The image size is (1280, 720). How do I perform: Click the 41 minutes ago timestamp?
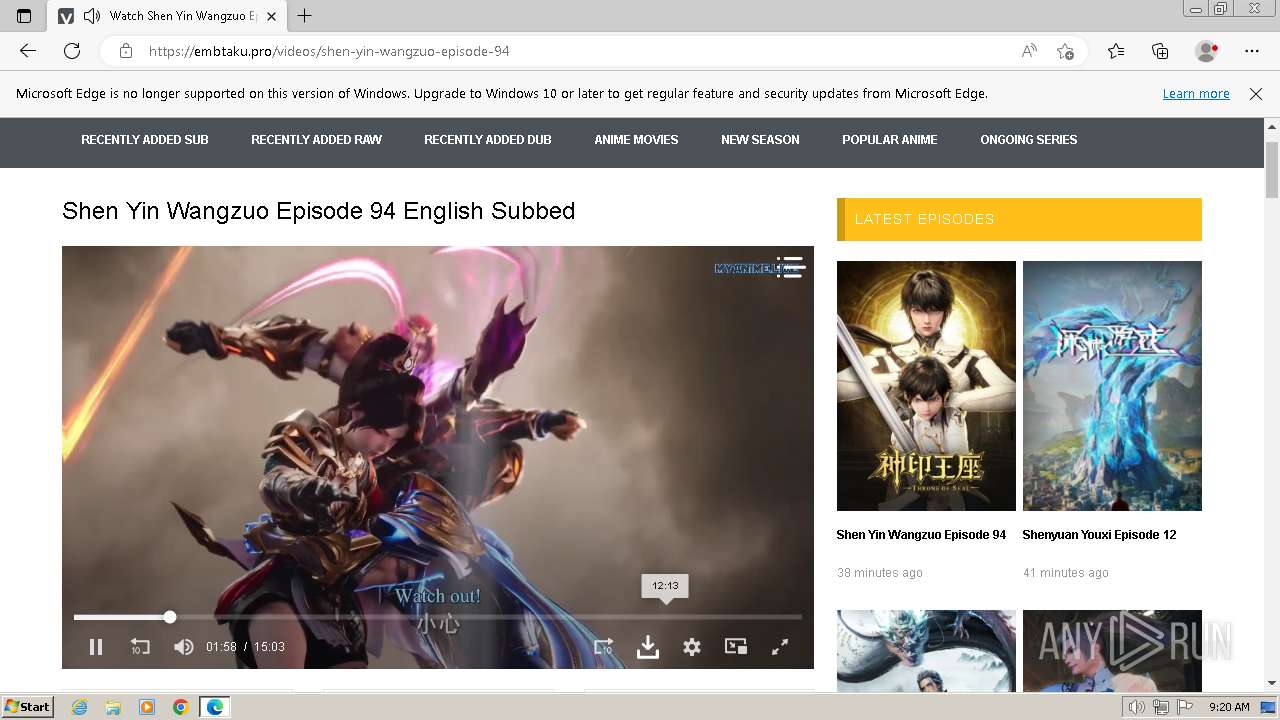pos(1066,573)
